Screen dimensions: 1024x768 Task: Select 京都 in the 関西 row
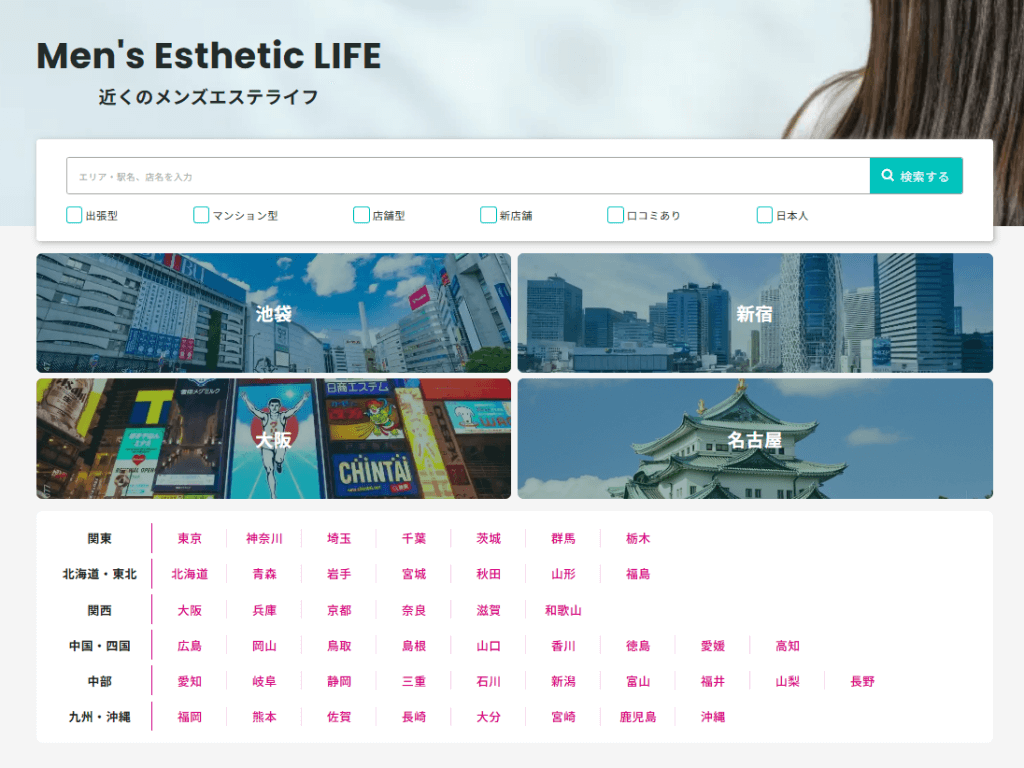click(339, 610)
